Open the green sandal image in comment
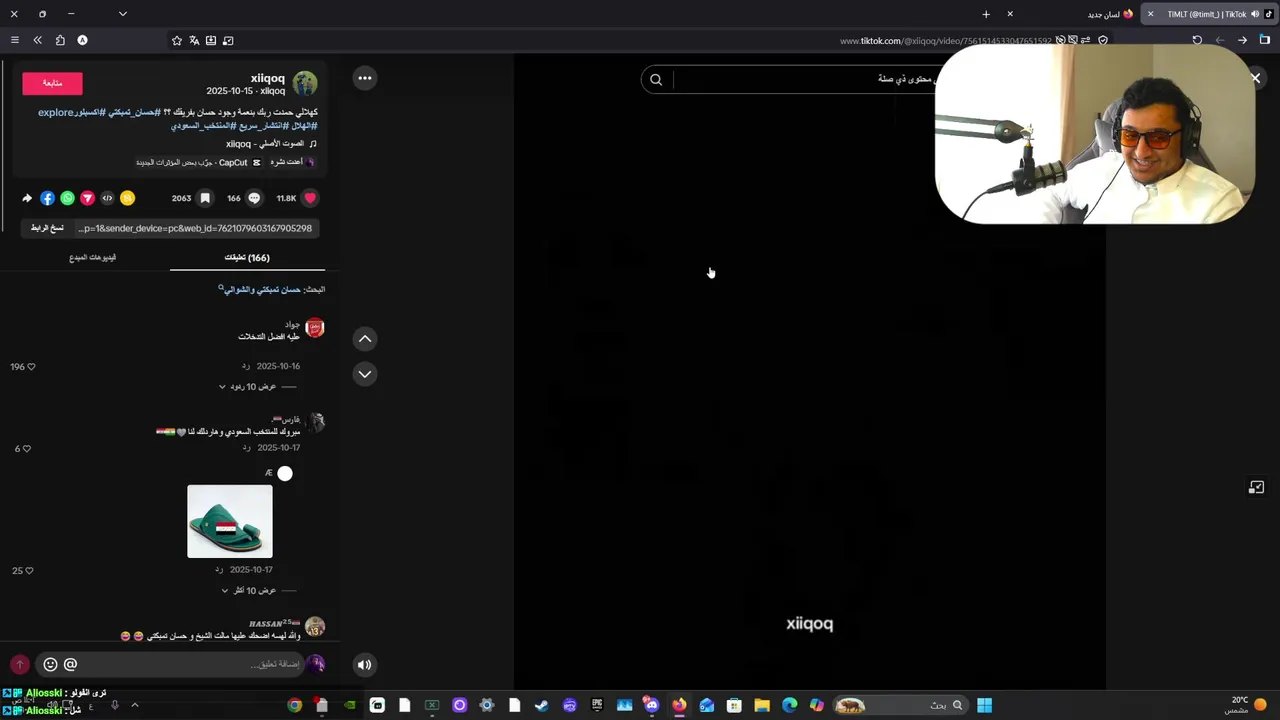 tap(230, 522)
